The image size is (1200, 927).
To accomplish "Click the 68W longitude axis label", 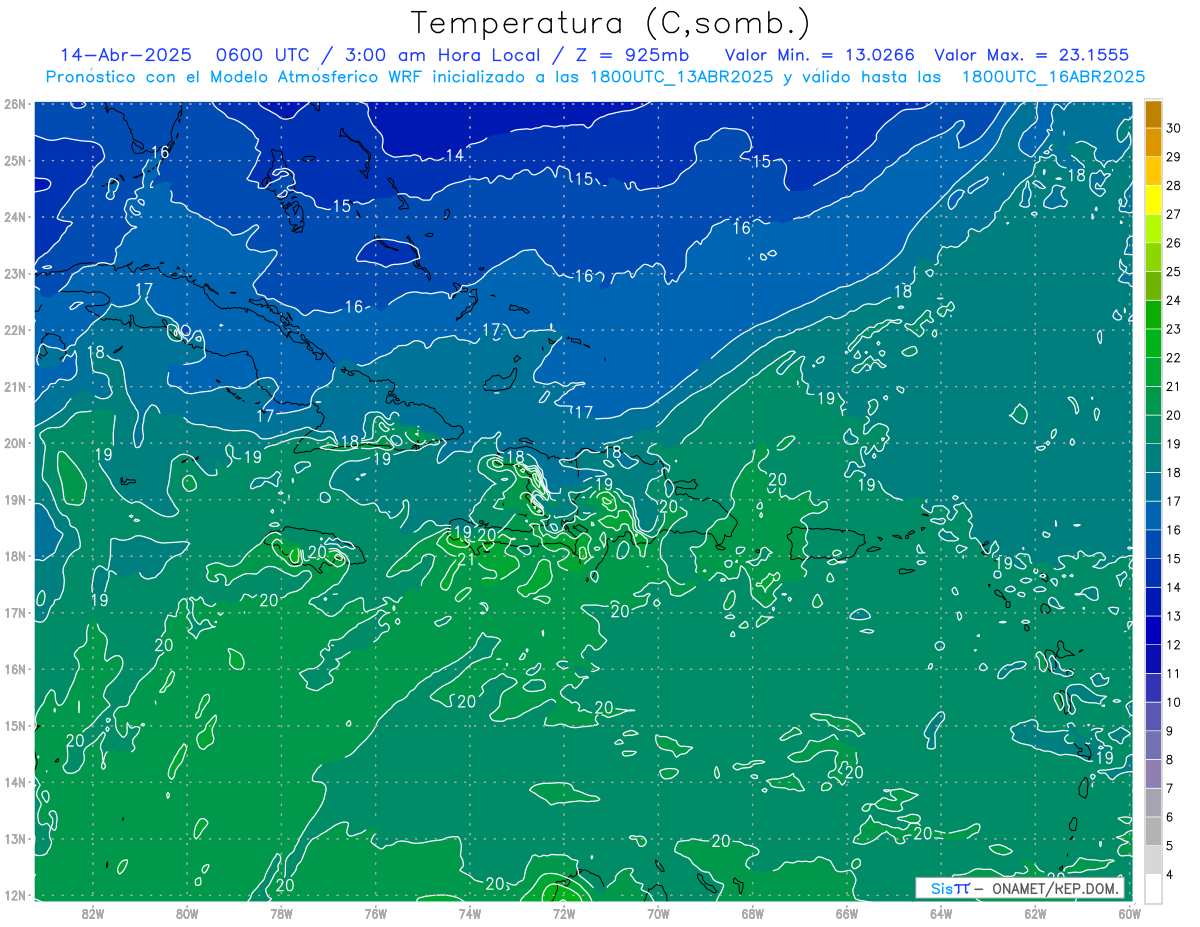I will coord(753,913).
